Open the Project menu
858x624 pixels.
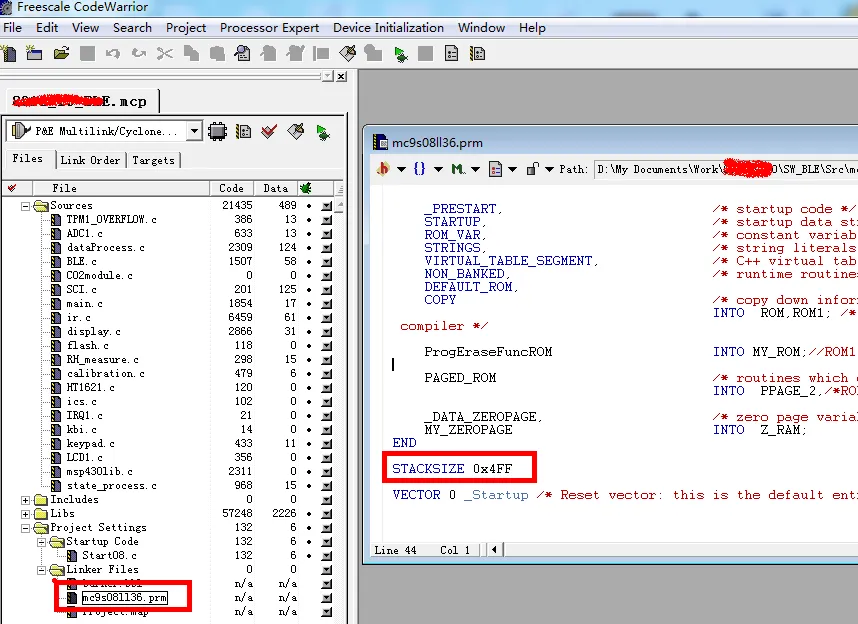tap(186, 27)
